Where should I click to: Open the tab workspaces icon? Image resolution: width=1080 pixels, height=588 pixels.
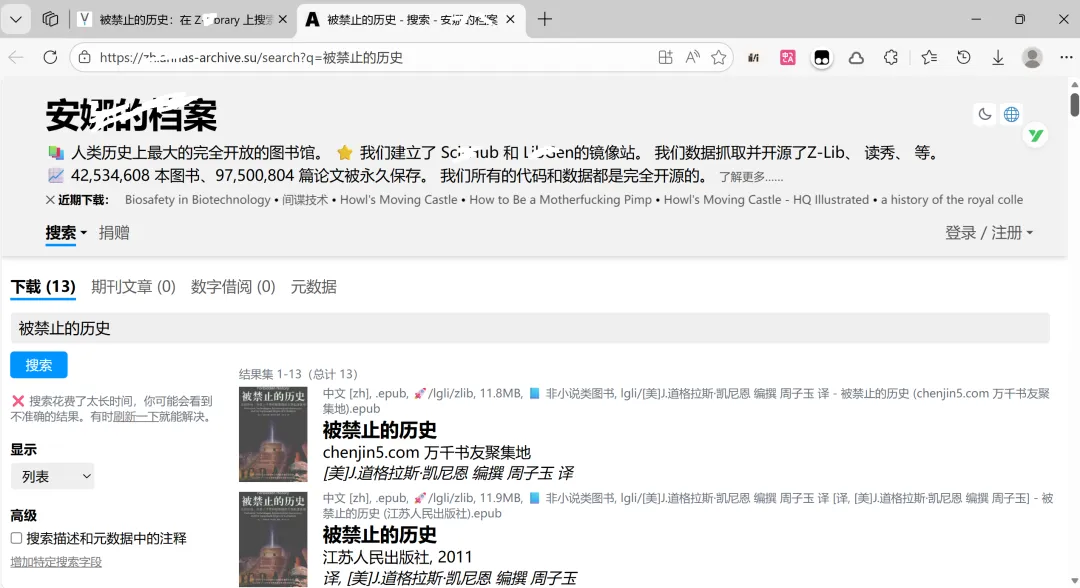tap(50, 19)
